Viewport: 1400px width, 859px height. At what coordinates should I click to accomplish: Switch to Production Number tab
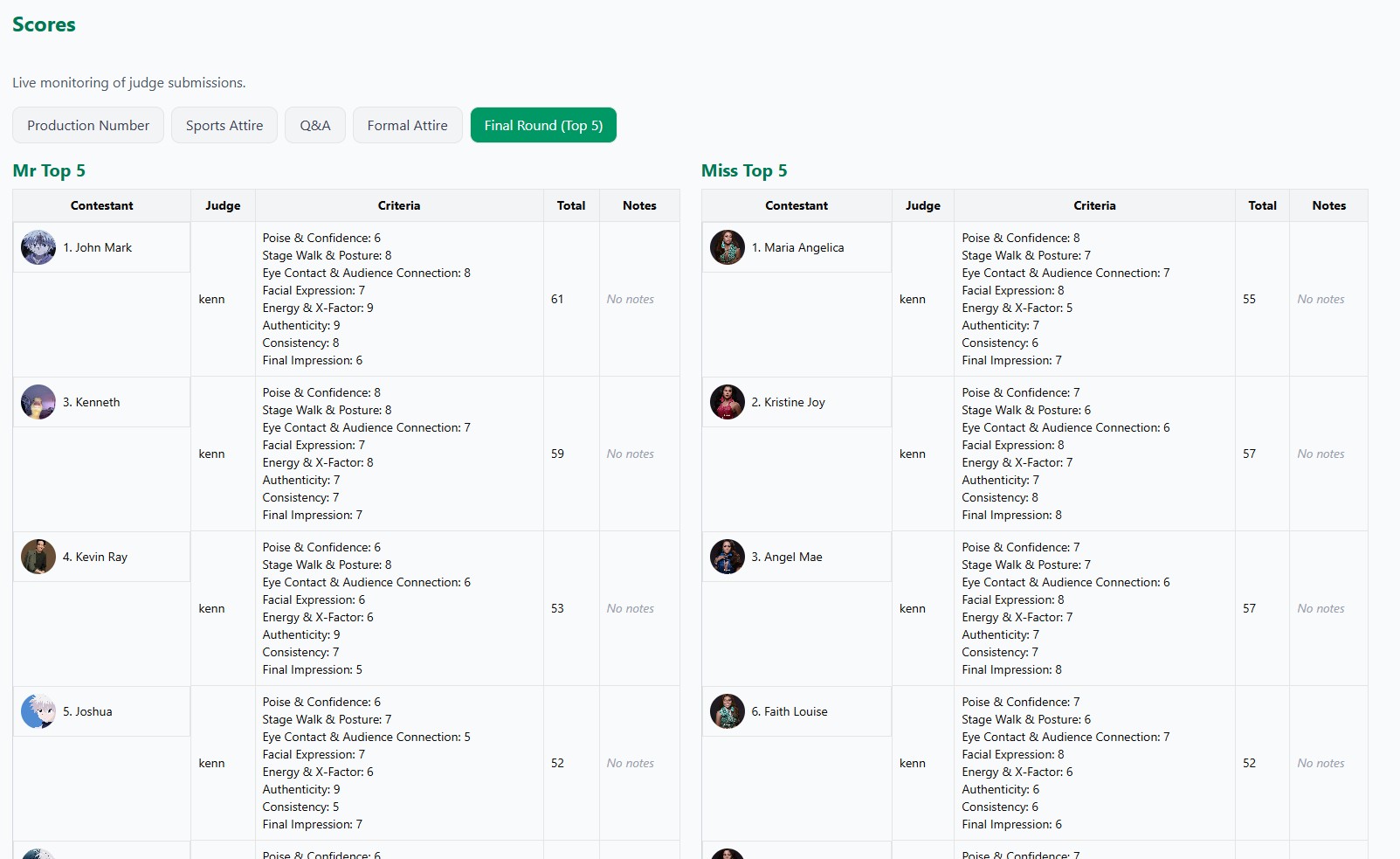point(88,125)
